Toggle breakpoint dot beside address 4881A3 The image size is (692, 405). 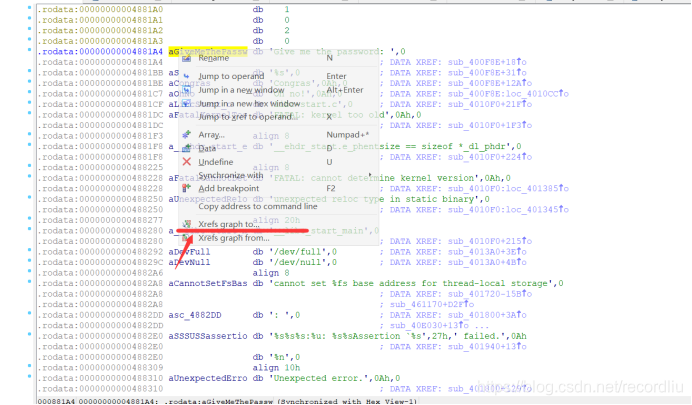click(29, 39)
